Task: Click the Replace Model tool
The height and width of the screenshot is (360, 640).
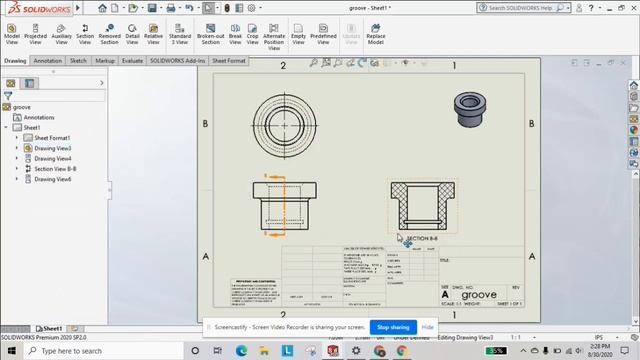Action: pos(376,33)
